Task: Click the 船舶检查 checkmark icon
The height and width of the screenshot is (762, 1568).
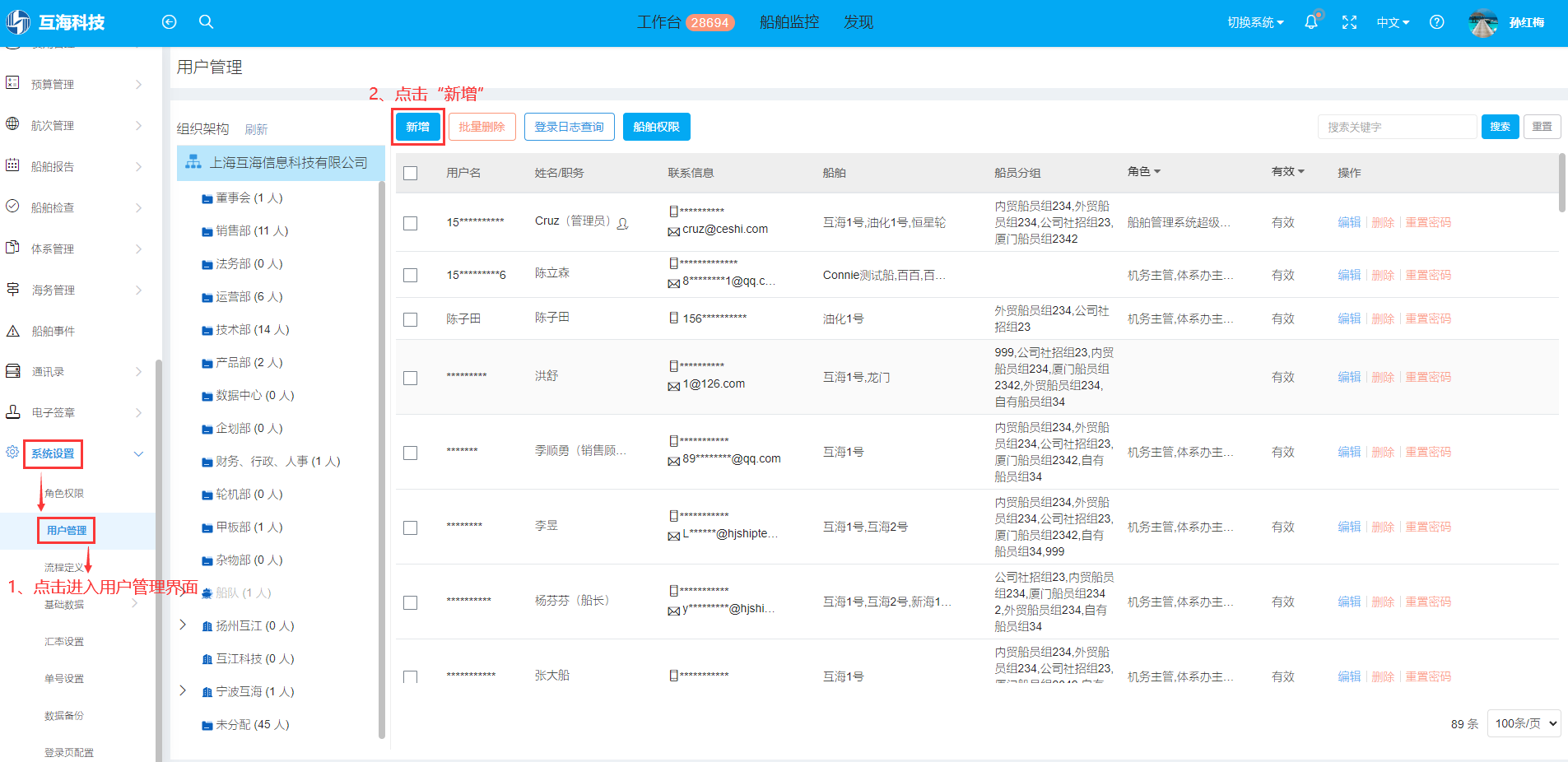Action: [x=12, y=207]
